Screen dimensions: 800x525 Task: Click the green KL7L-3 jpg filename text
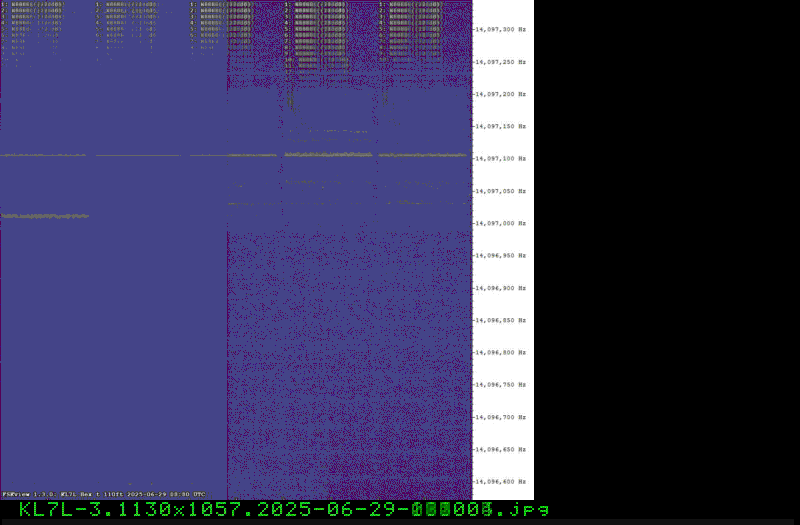[x=284, y=510]
